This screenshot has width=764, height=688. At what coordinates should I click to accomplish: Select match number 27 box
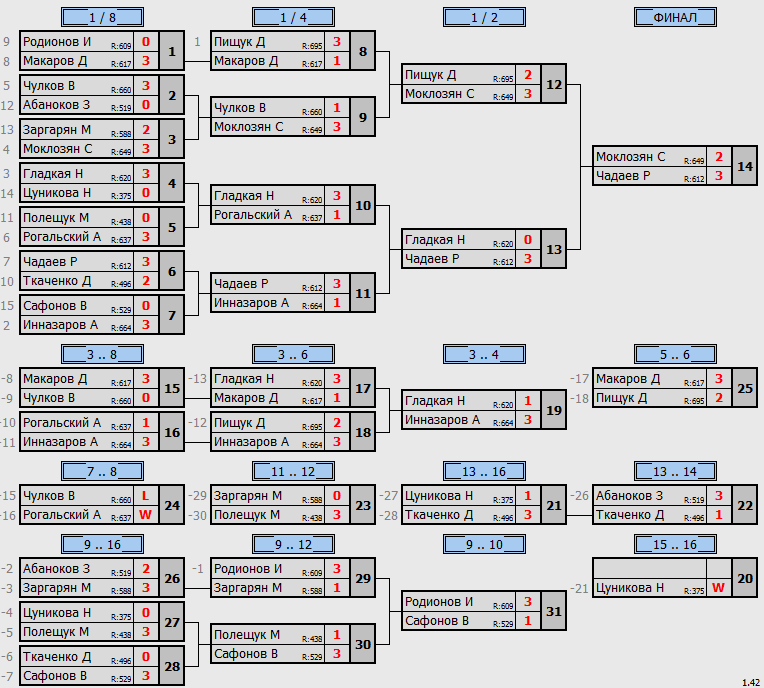tap(172, 622)
